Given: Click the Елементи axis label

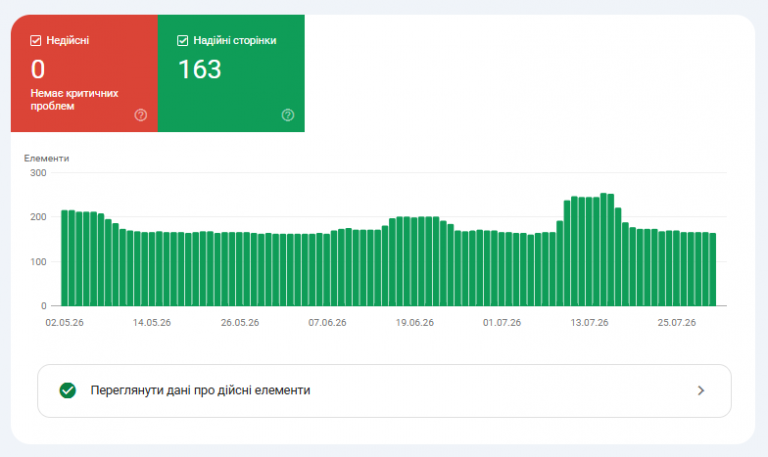Looking at the screenshot, I should click(47, 158).
